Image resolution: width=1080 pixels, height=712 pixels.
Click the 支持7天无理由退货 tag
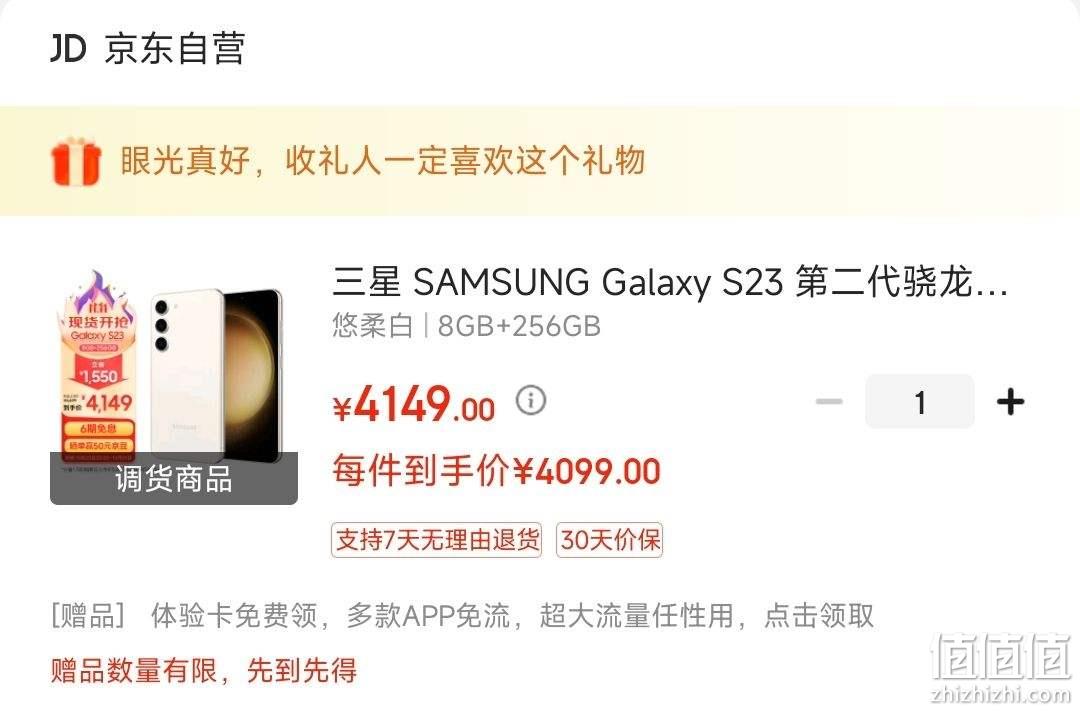436,539
